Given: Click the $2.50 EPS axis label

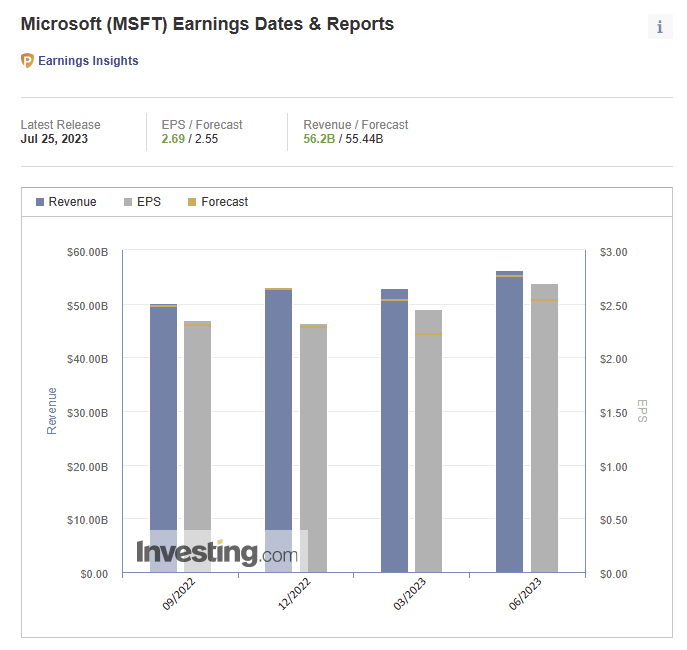Looking at the screenshot, I should click(x=613, y=306).
